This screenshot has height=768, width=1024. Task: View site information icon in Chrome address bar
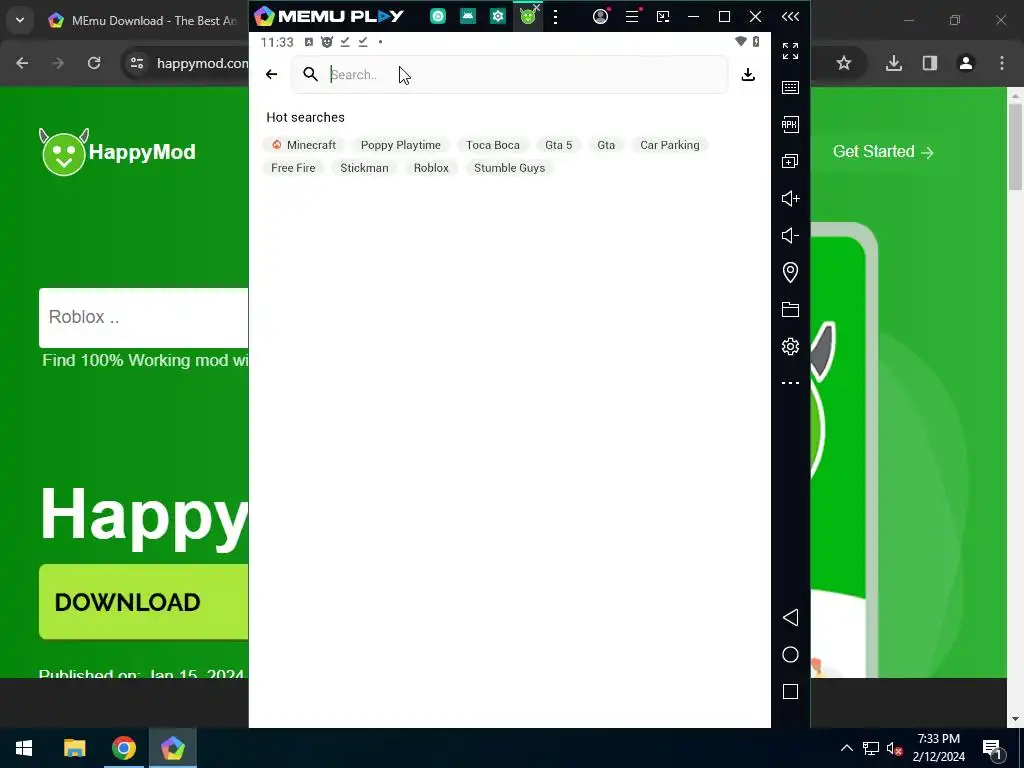click(136, 63)
